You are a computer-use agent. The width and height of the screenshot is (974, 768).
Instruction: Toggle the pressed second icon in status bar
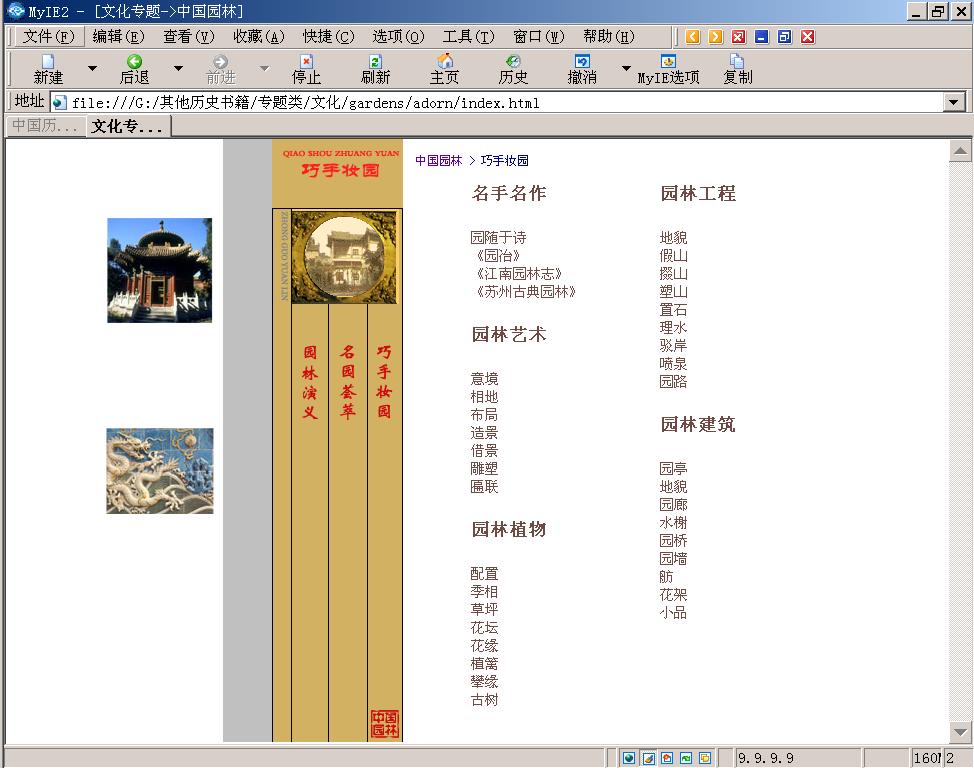pos(648,758)
